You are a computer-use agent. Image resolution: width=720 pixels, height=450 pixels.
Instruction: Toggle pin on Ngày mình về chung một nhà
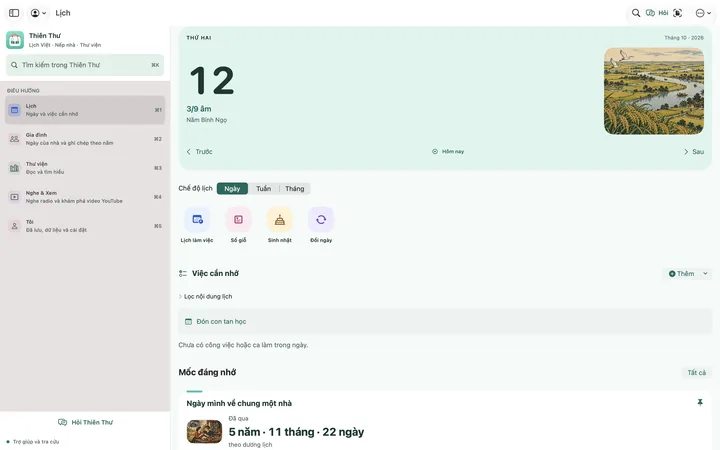tap(700, 403)
